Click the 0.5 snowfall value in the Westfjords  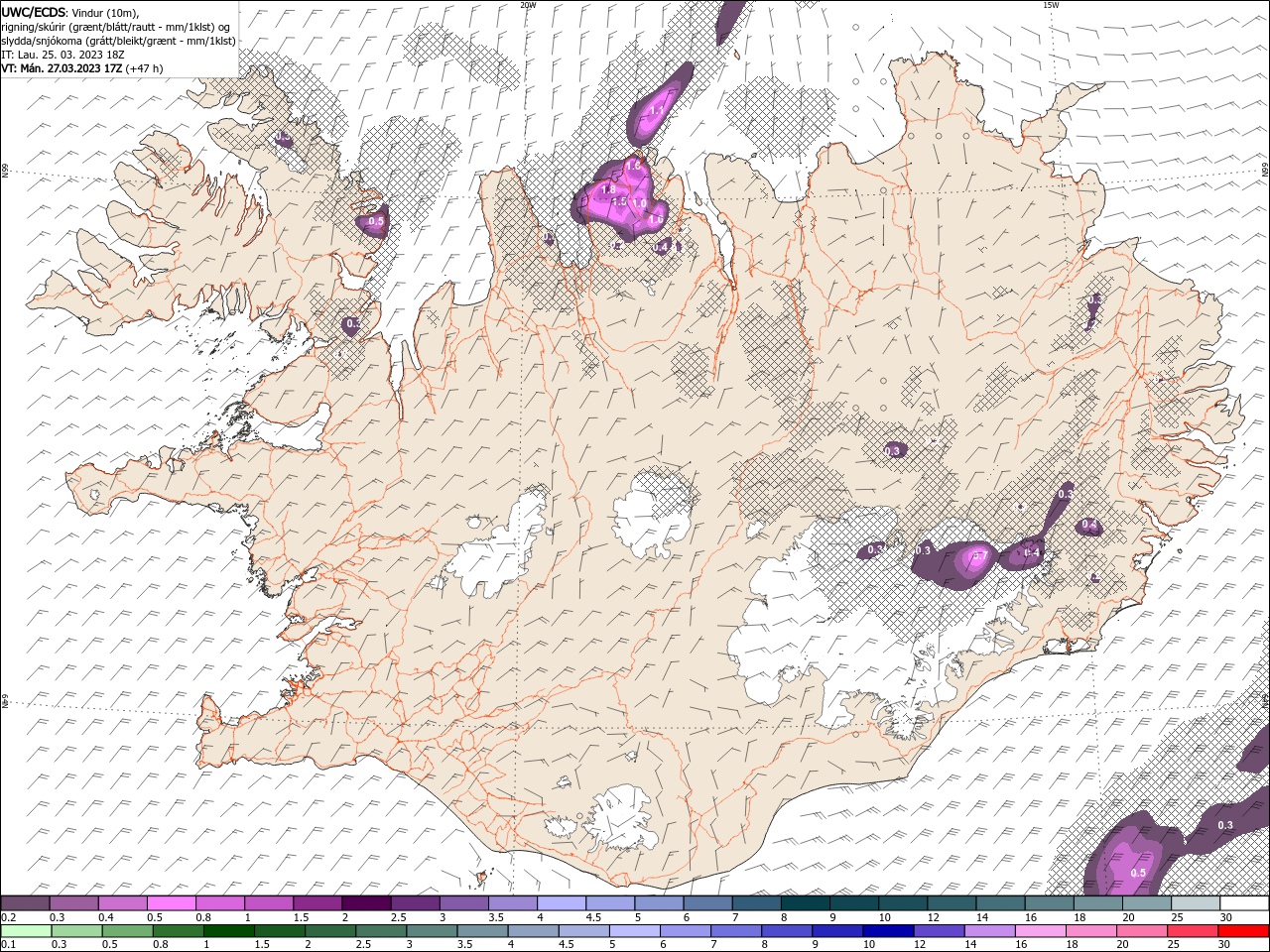point(376,222)
